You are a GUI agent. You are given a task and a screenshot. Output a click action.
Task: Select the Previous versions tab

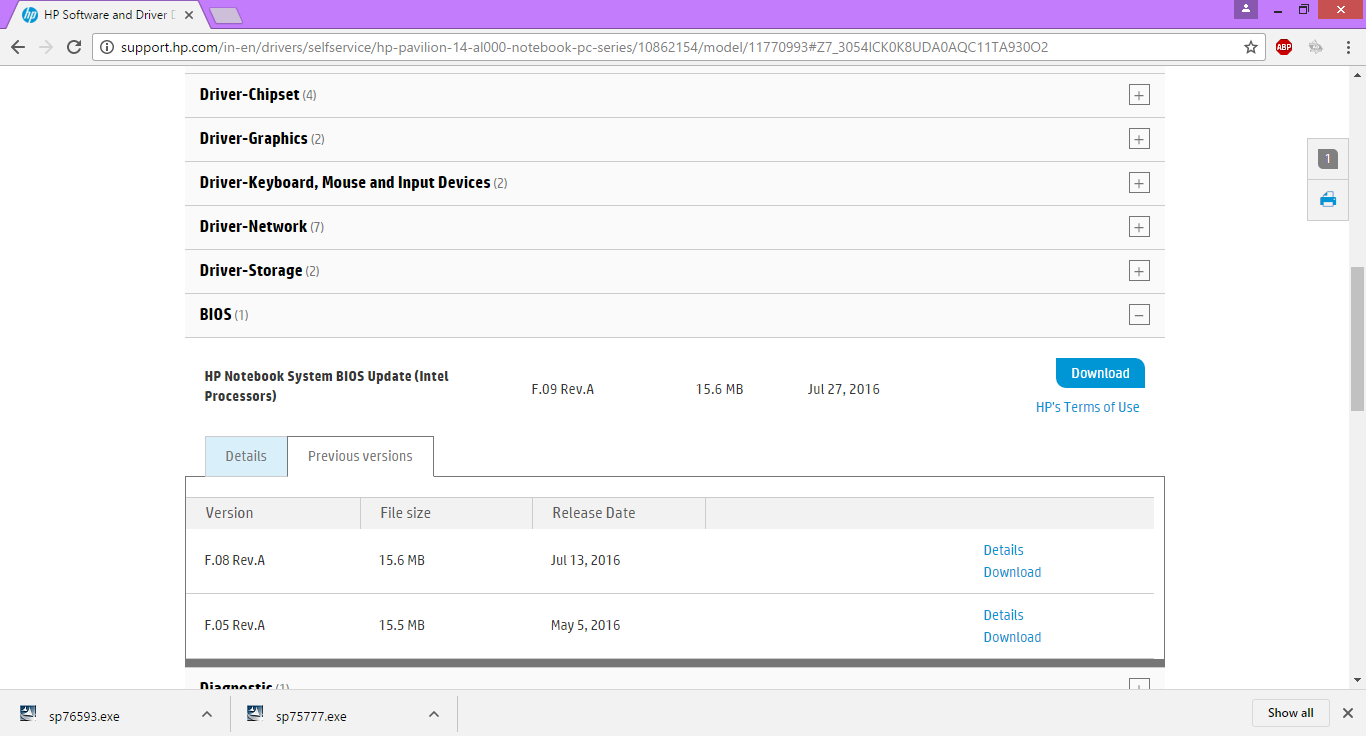[360, 456]
